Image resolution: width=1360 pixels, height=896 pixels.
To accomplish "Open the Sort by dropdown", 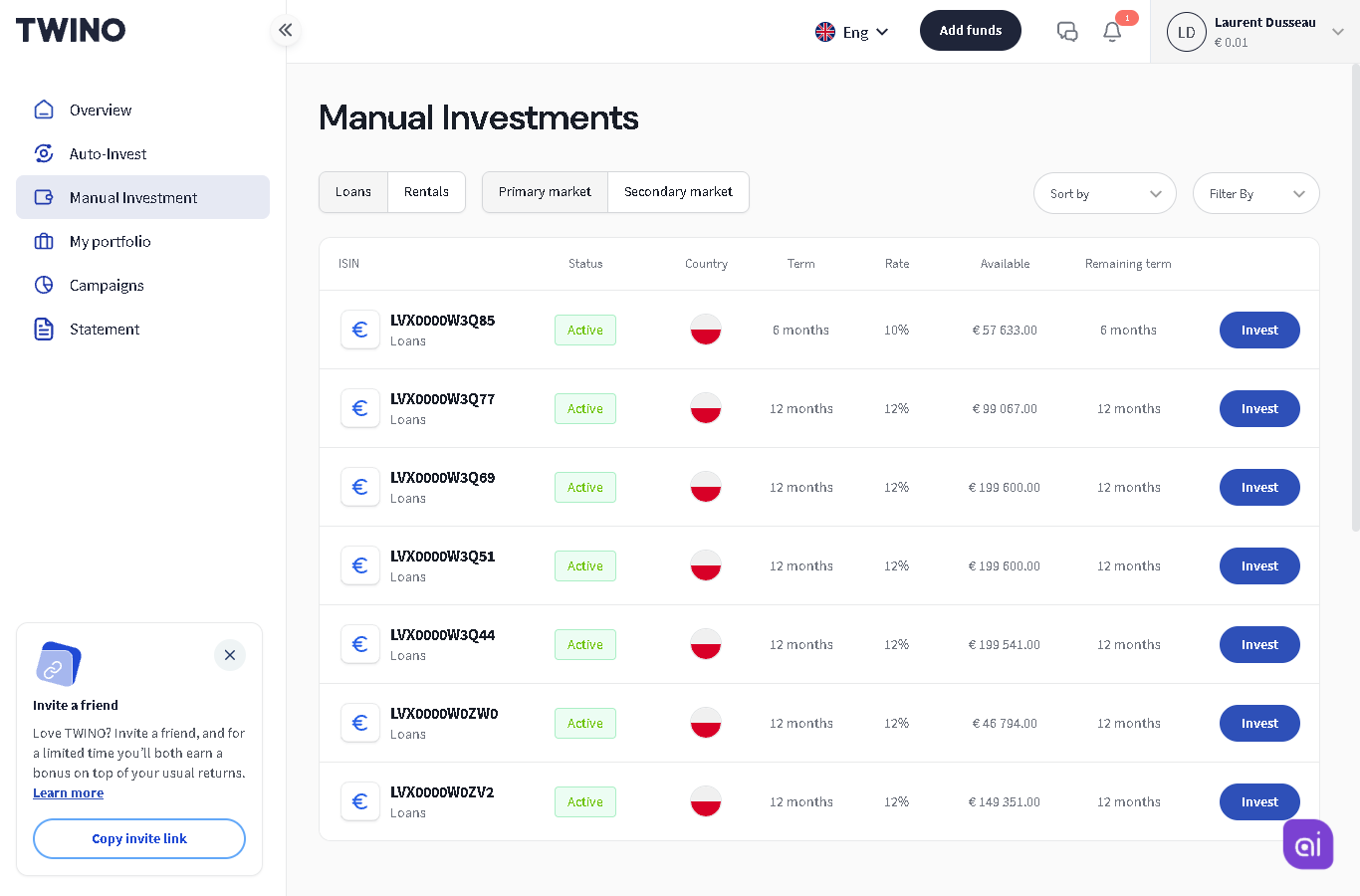I will [x=1105, y=193].
